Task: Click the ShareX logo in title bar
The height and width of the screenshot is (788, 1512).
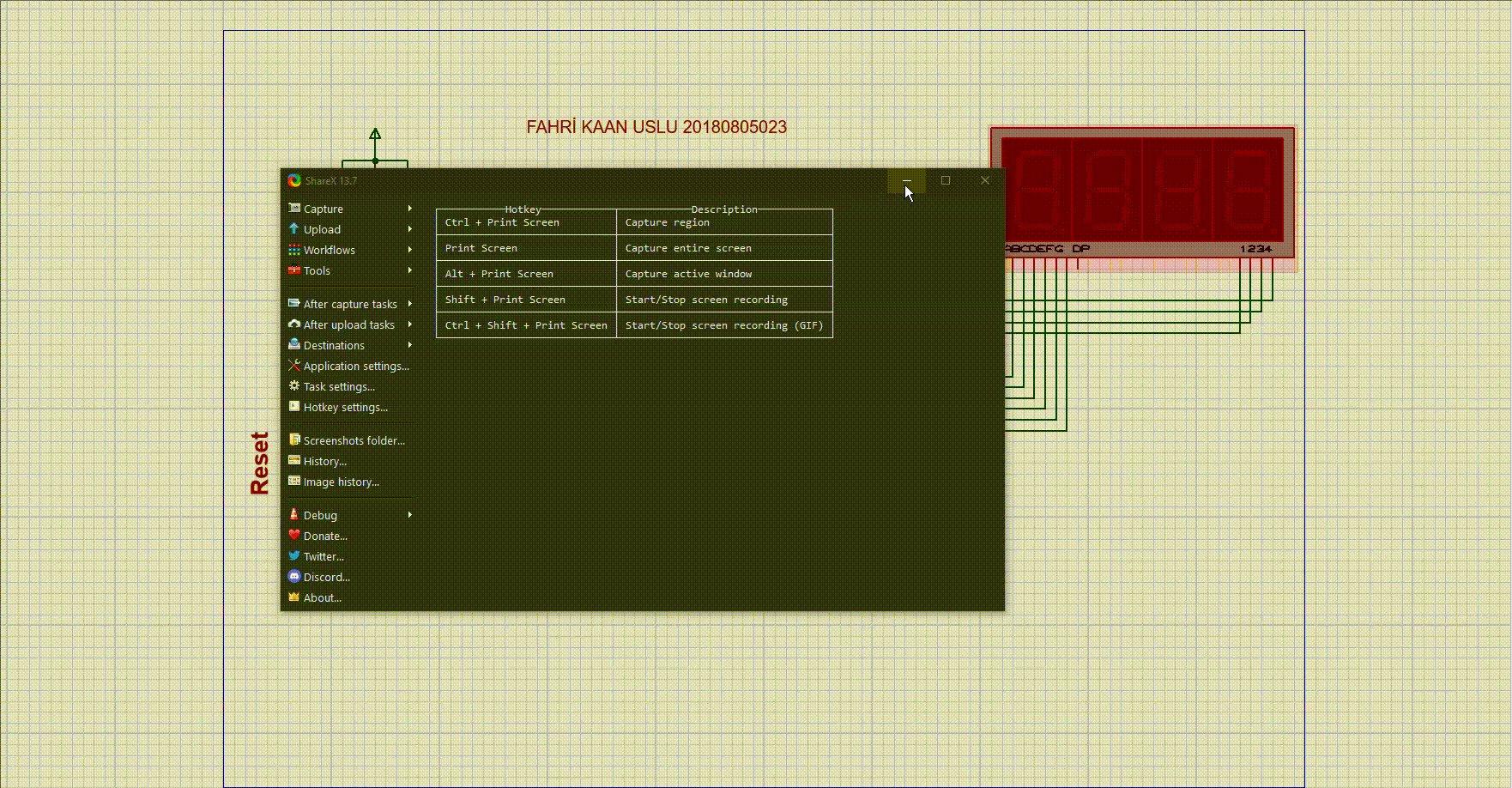Action: 294,180
